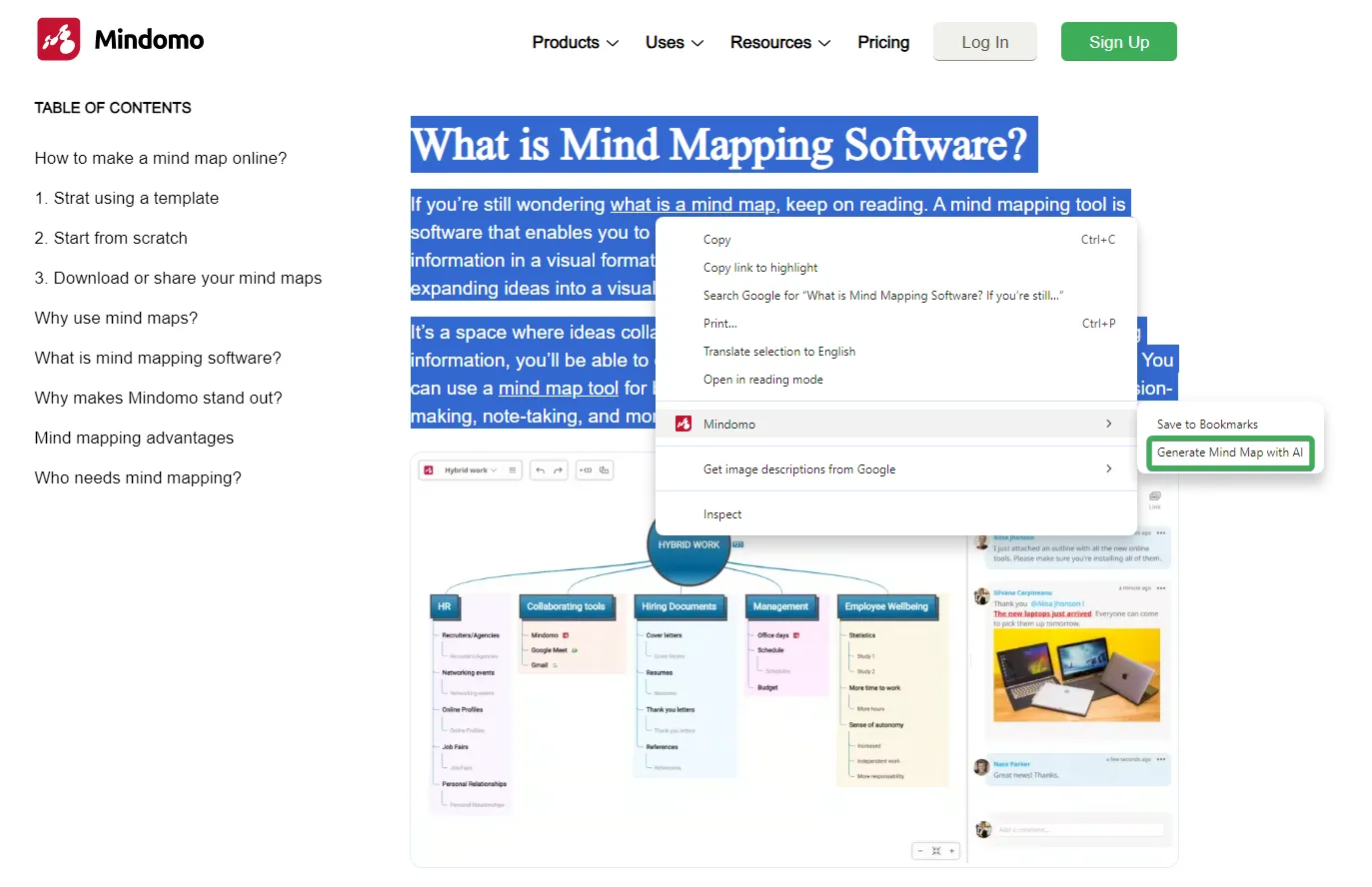Select the redo arrow in the map toolbar
The width and height of the screenshot is (1372, 887).
coord(557,469)
